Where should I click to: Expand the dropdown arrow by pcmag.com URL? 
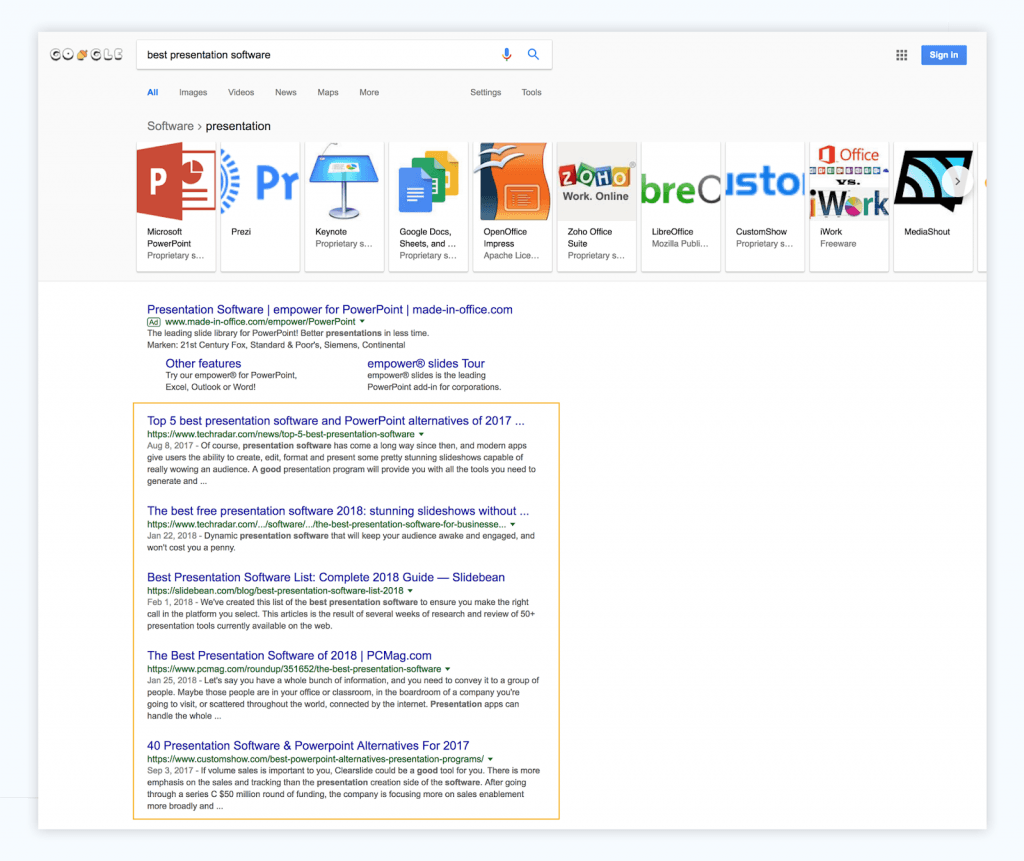pyautogui.click(x=448, y=669)
